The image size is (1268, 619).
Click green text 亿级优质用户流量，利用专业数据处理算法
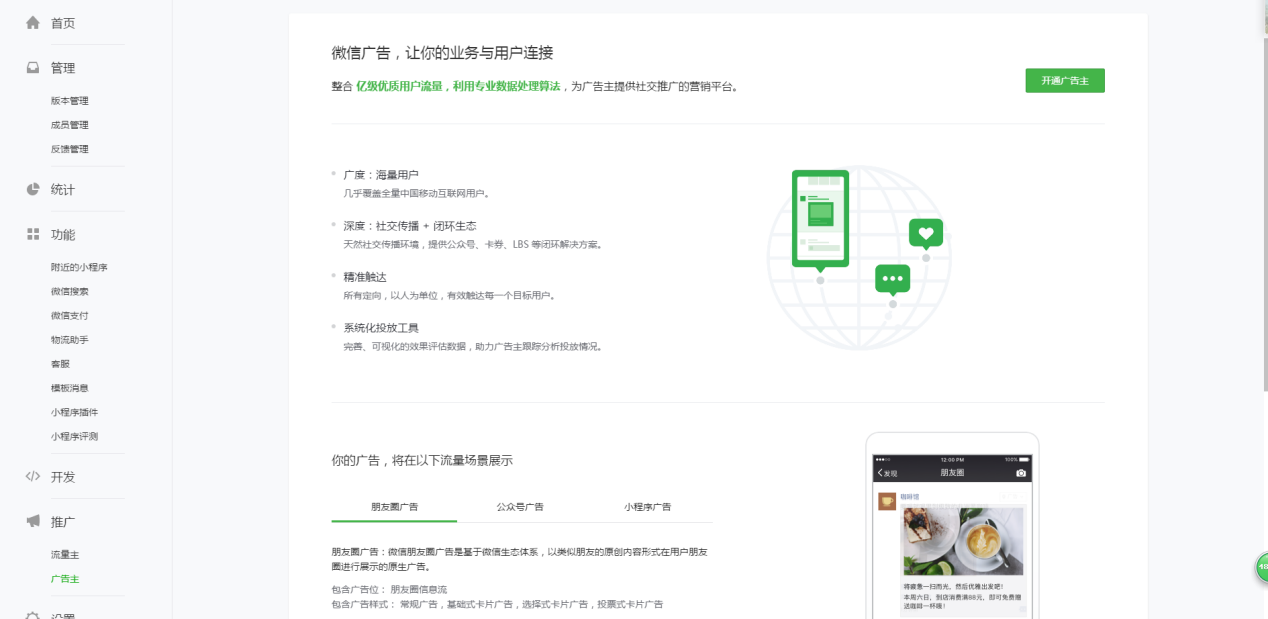click(x=458, y=87)
